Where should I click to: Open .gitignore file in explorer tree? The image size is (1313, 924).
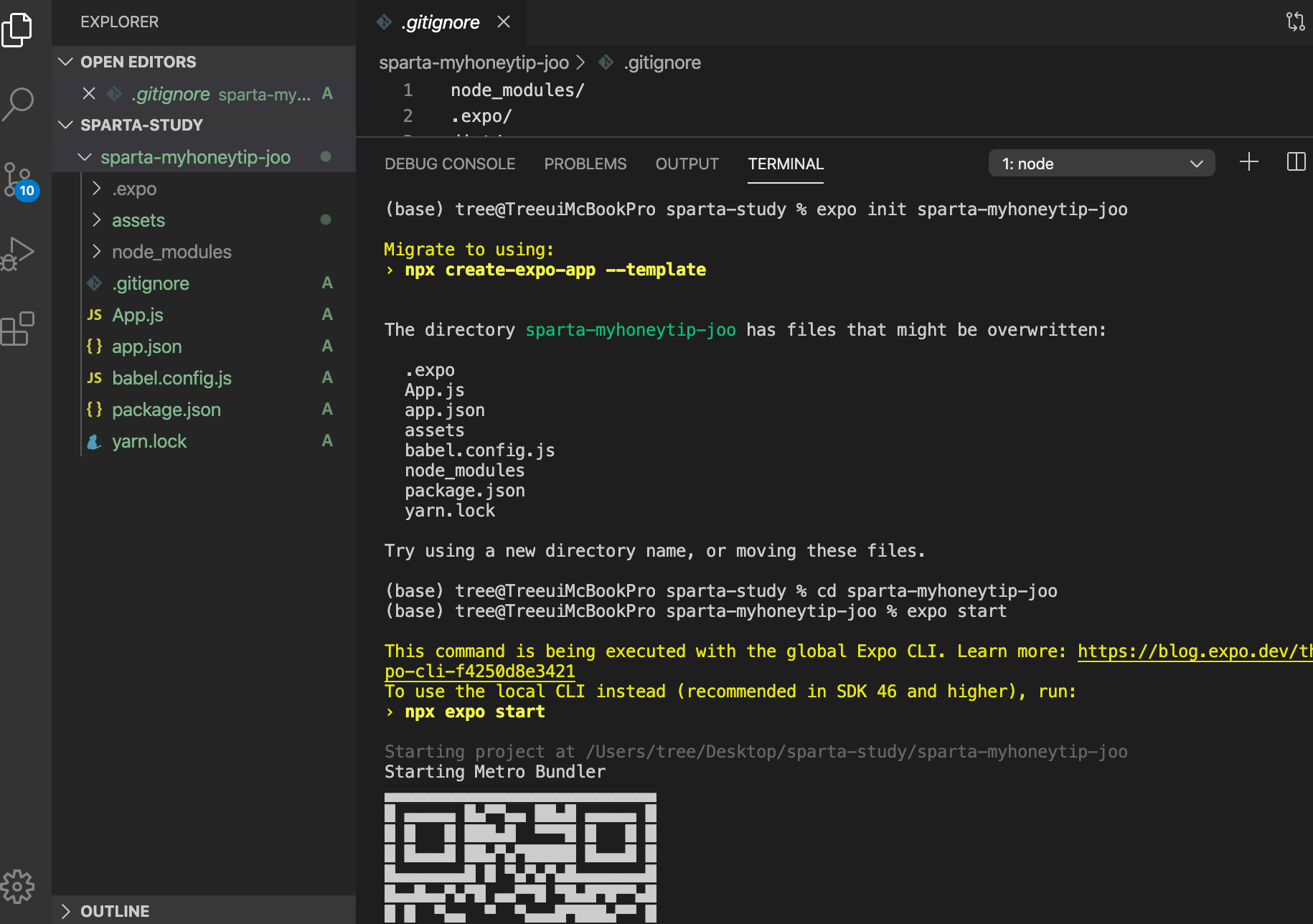pyautogui.click(x=204, y=283)
